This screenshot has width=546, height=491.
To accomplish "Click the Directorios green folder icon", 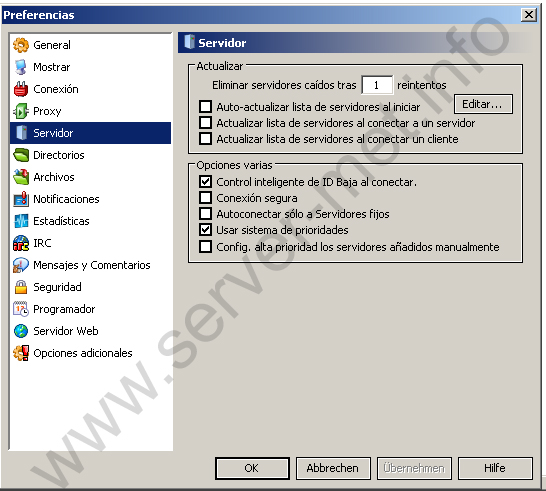I will tap(21, 155).
